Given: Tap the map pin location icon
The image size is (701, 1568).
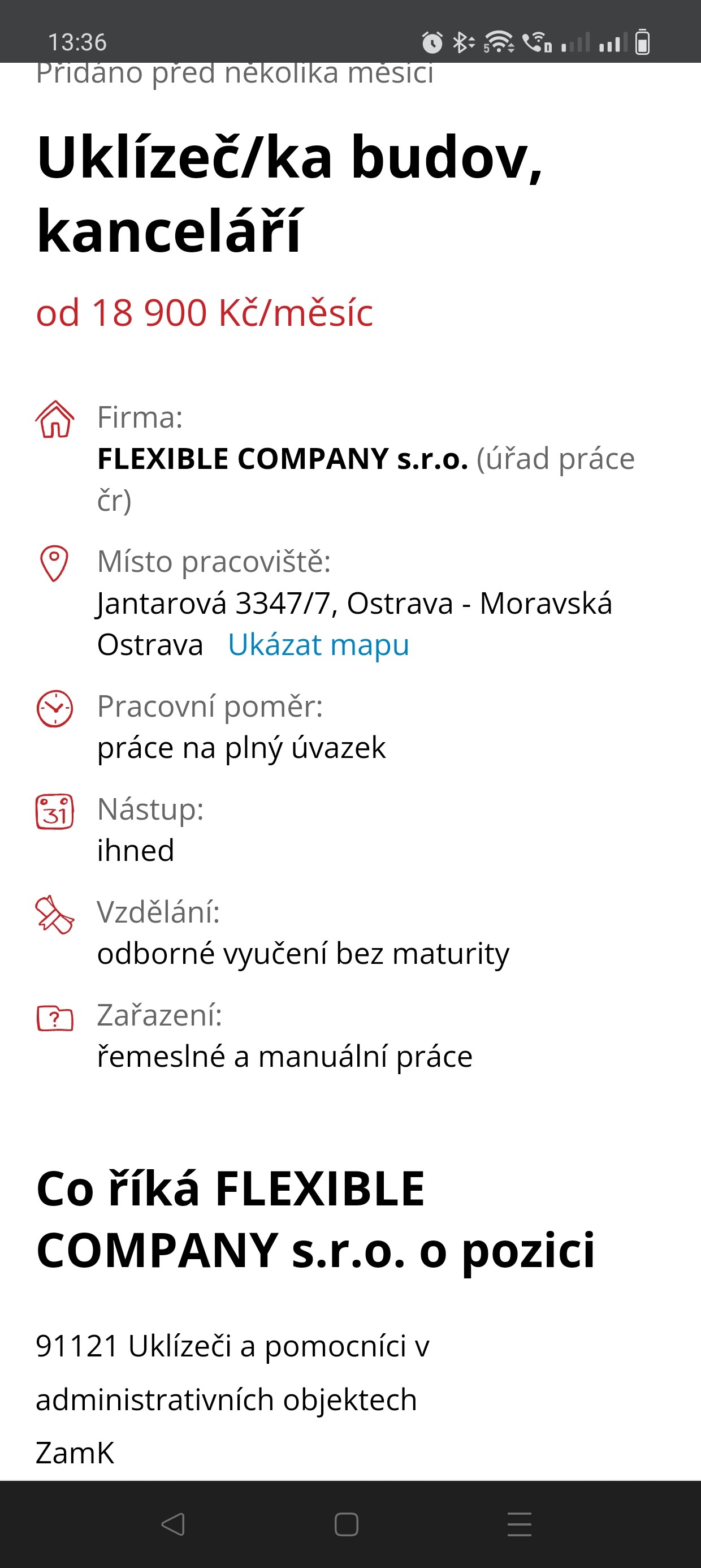Looking at the screenshot, I should point(54,562).
